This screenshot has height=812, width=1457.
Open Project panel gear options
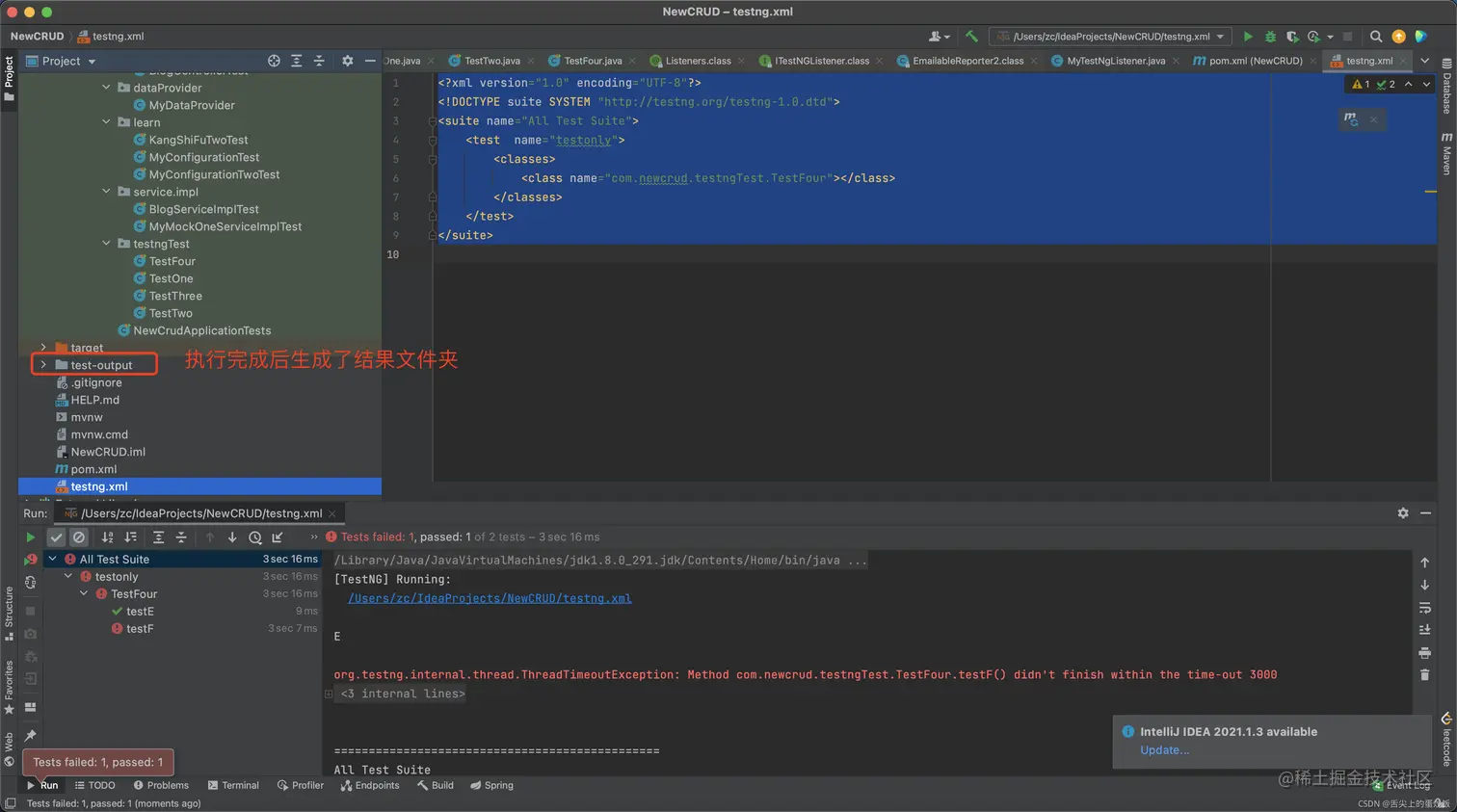coord(348,61)
